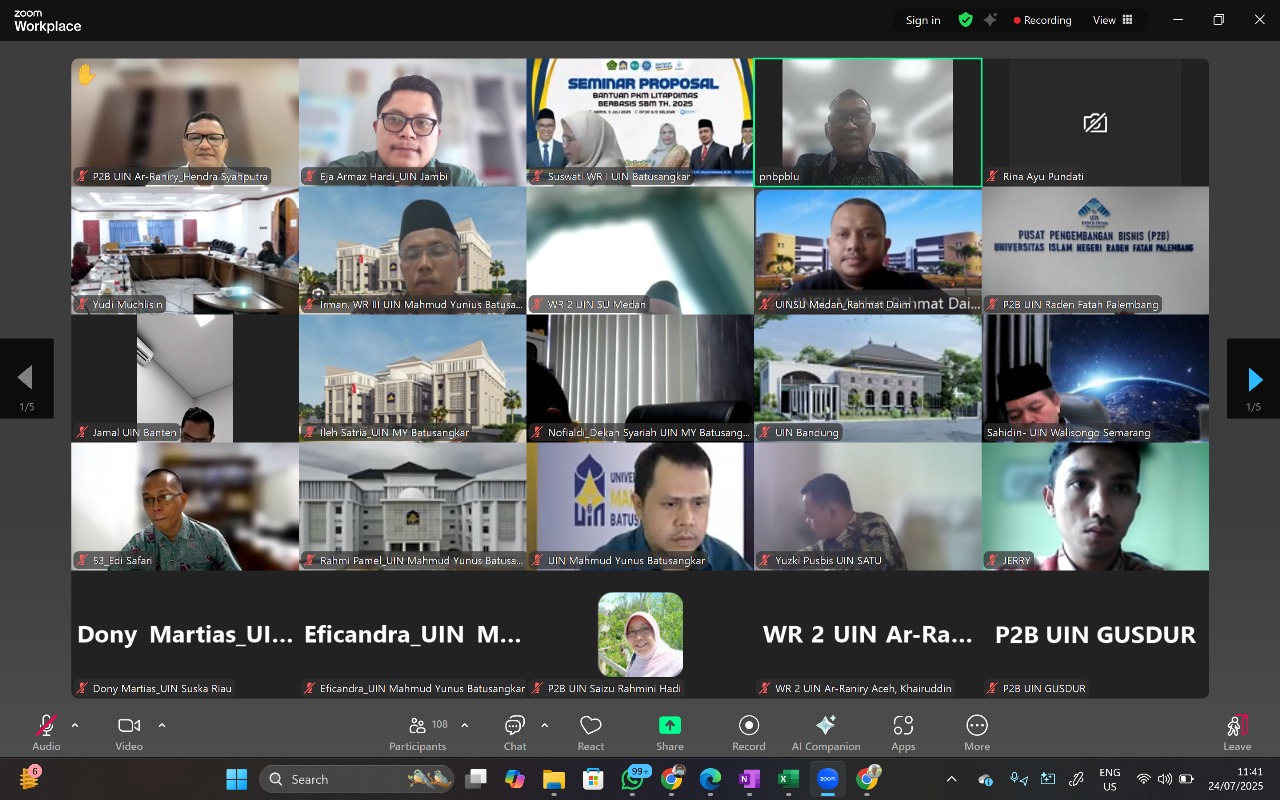Toggle the Video camera button
Image resolution: width=1280 pixels, height=800 pixels.
pyautogui.click(x=129, y=732)
